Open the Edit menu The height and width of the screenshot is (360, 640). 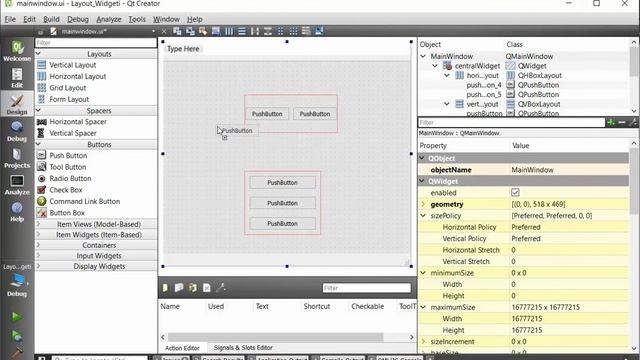pyautogui.click(x=29, y=19)
